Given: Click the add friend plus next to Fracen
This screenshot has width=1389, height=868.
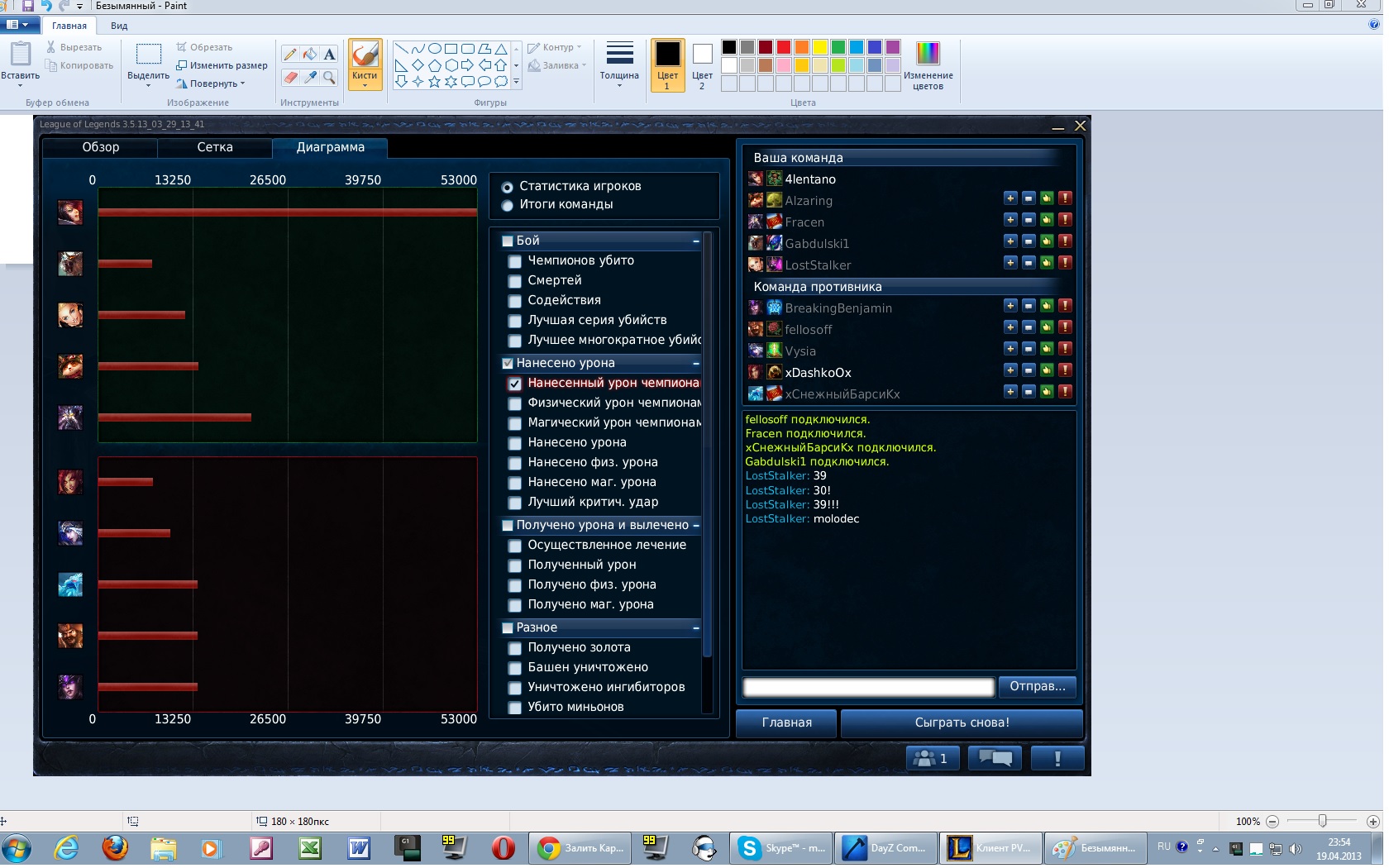Looking at the screenshot, I should tap(1010, 220).
